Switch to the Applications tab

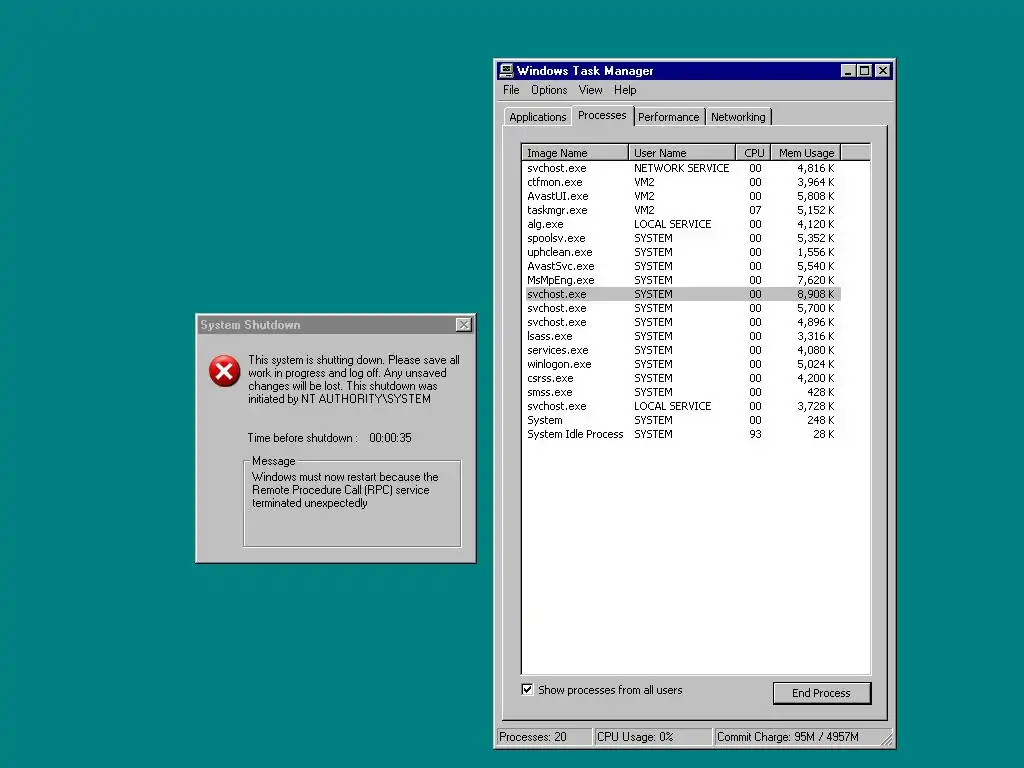537,117
